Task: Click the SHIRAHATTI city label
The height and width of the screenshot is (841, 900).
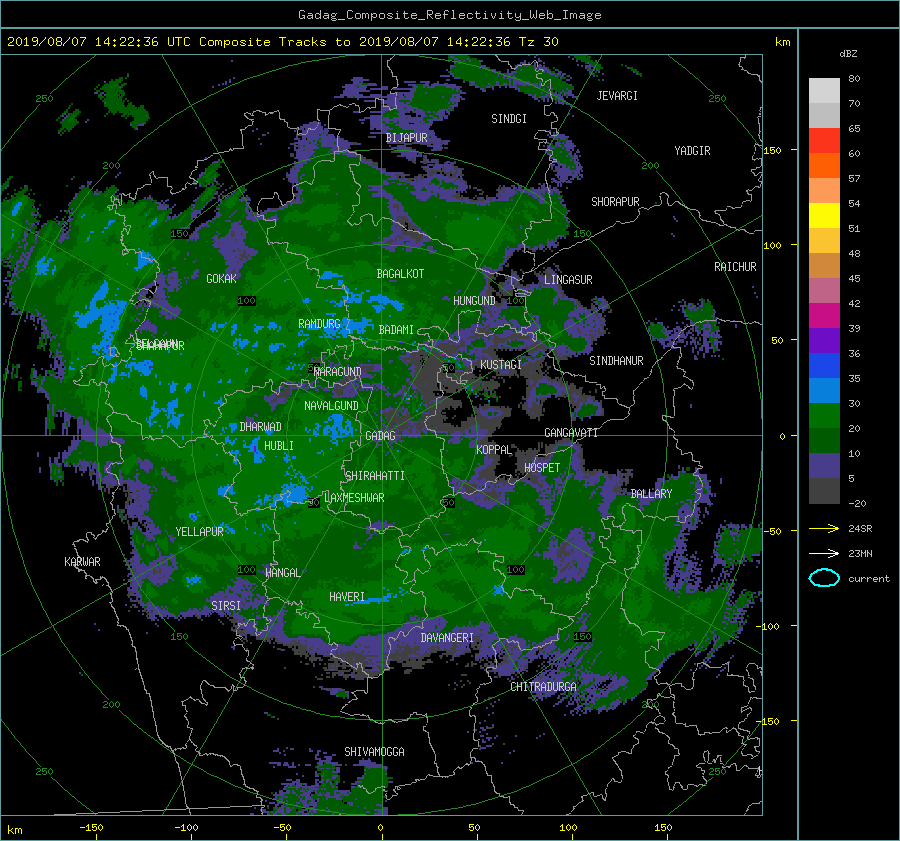Action: [375, 476]
